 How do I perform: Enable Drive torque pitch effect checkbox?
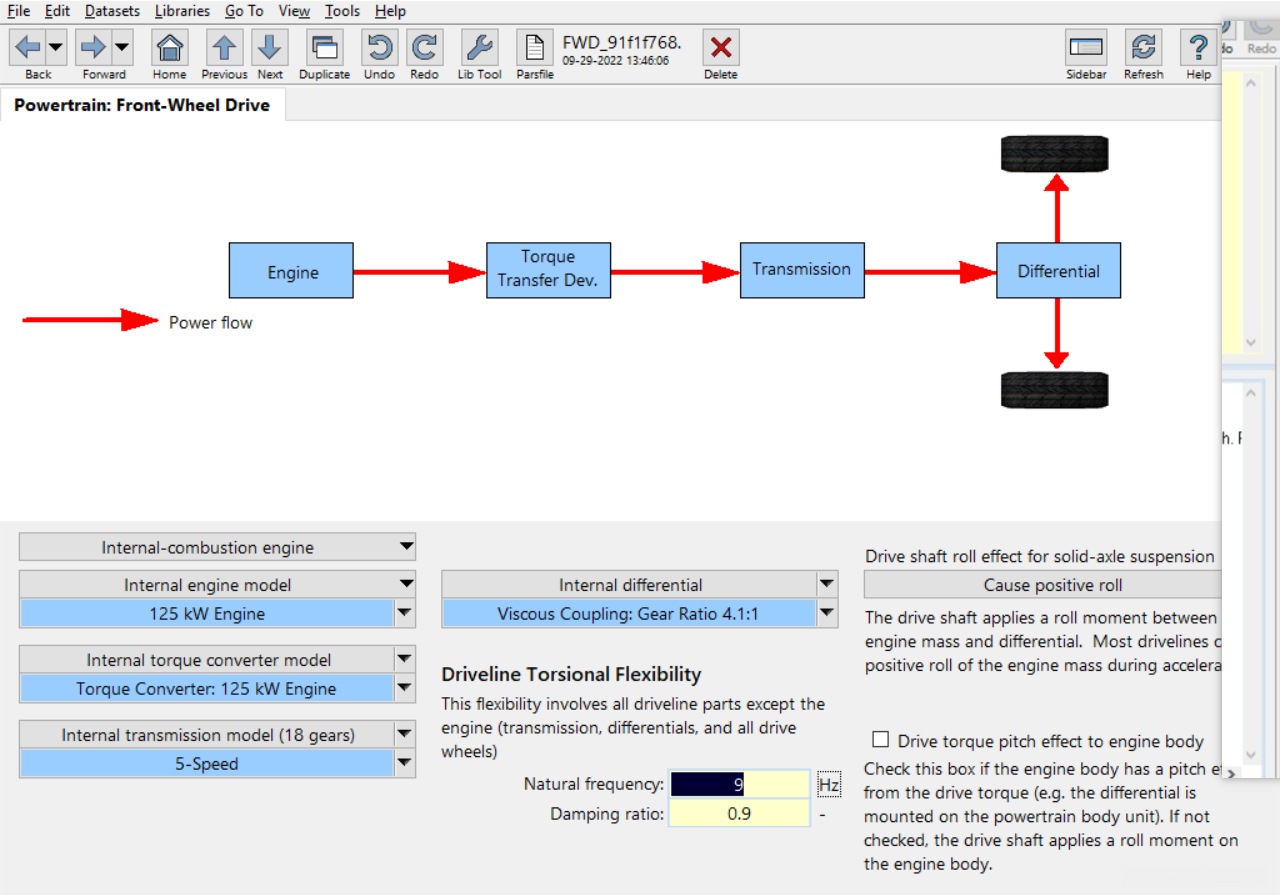coord(881,740)
